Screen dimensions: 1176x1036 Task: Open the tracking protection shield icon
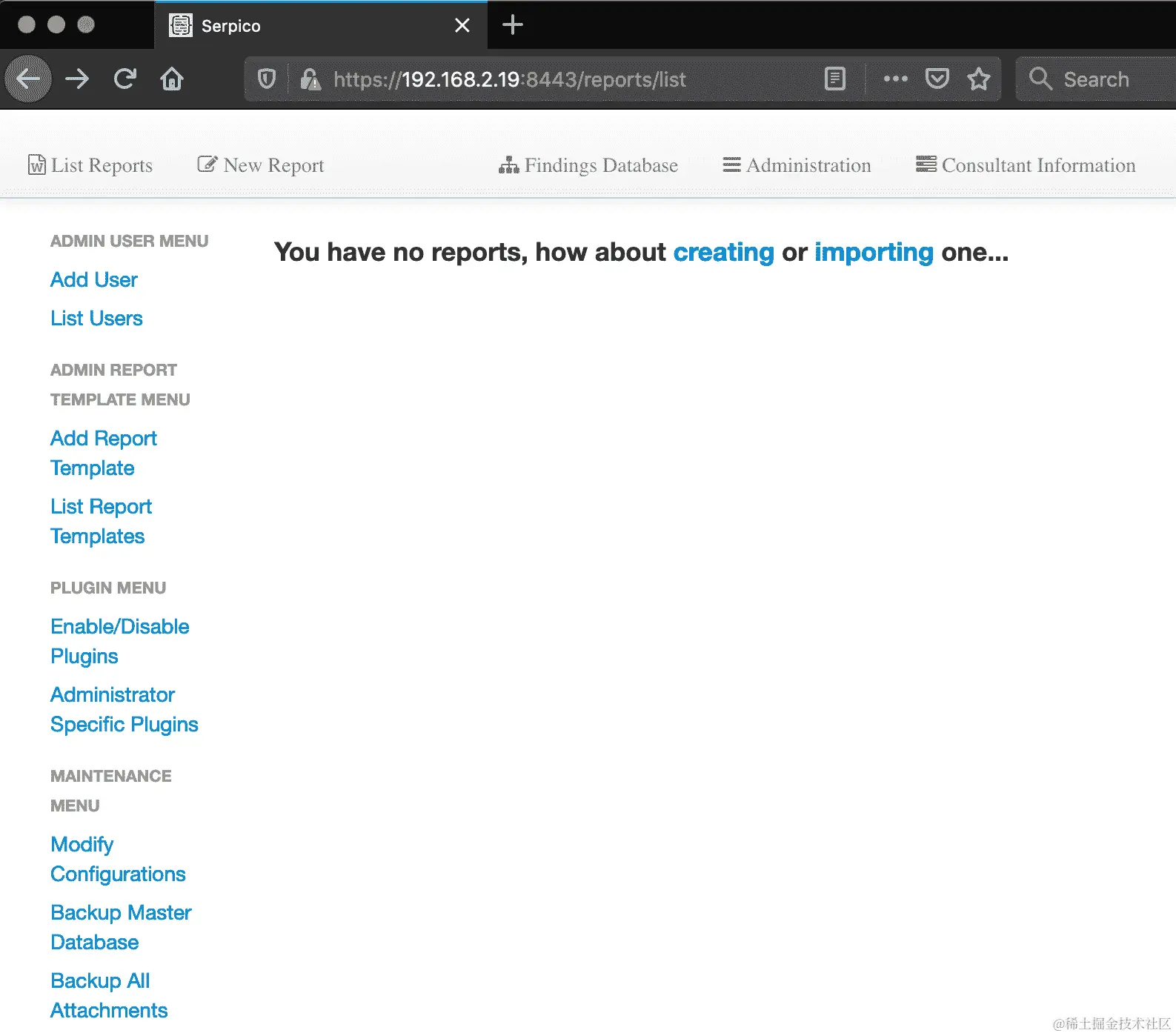pos(267,79)
